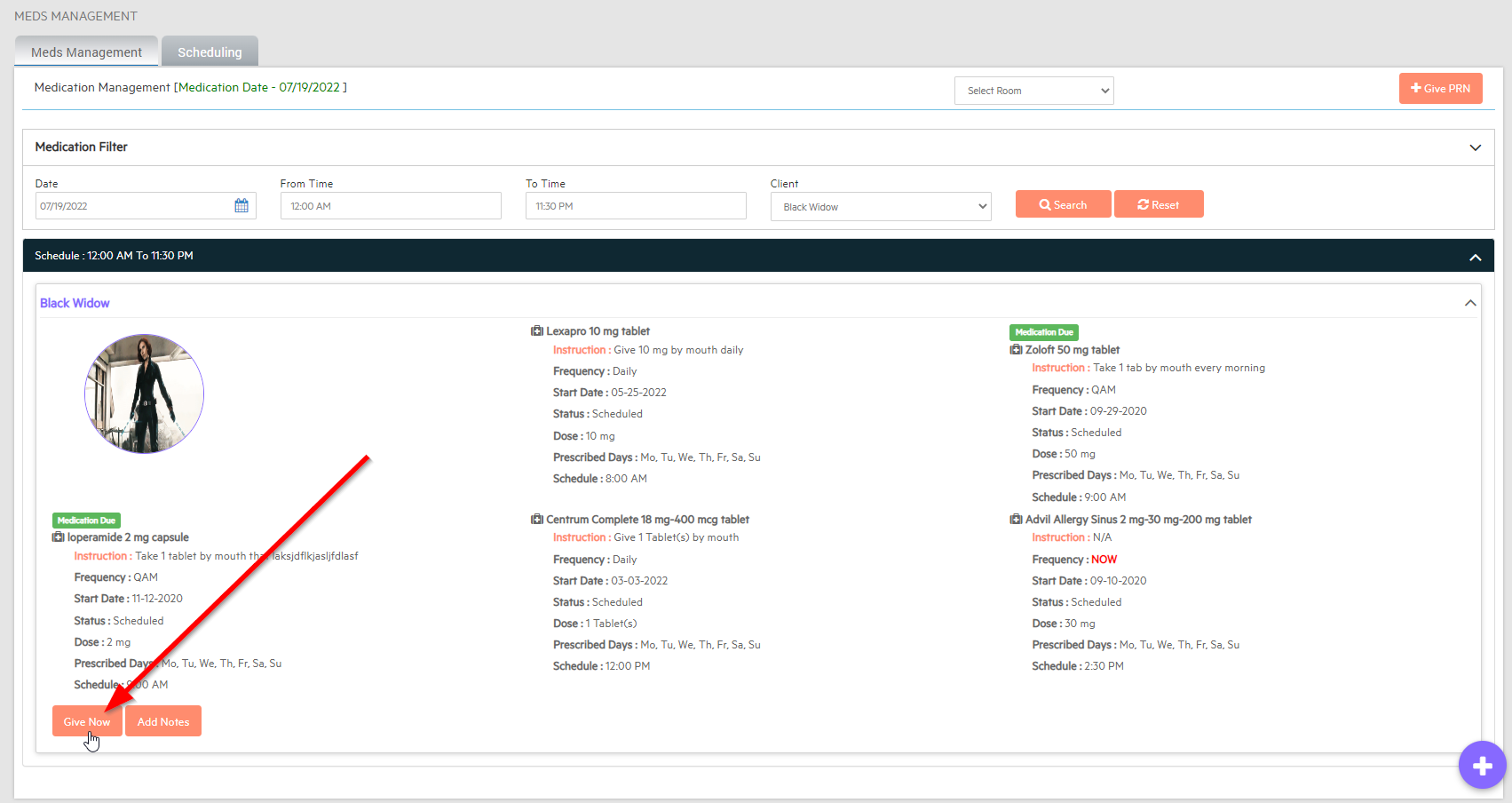Click the Add Notes button
Screen dimensions: 1512x803
163,722
